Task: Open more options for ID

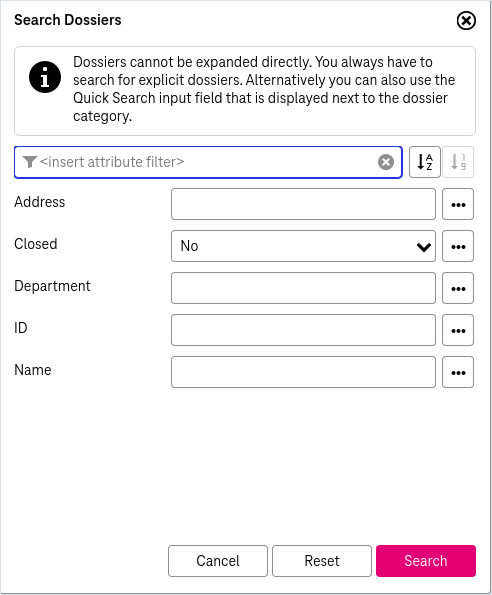Action: click(458, 330)
